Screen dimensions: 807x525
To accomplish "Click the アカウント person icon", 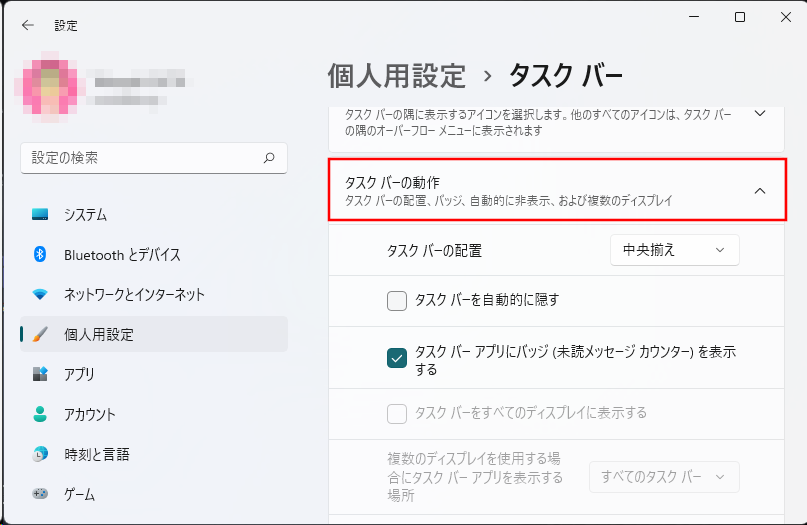I will pyautogui.click(x=40, y=414).
